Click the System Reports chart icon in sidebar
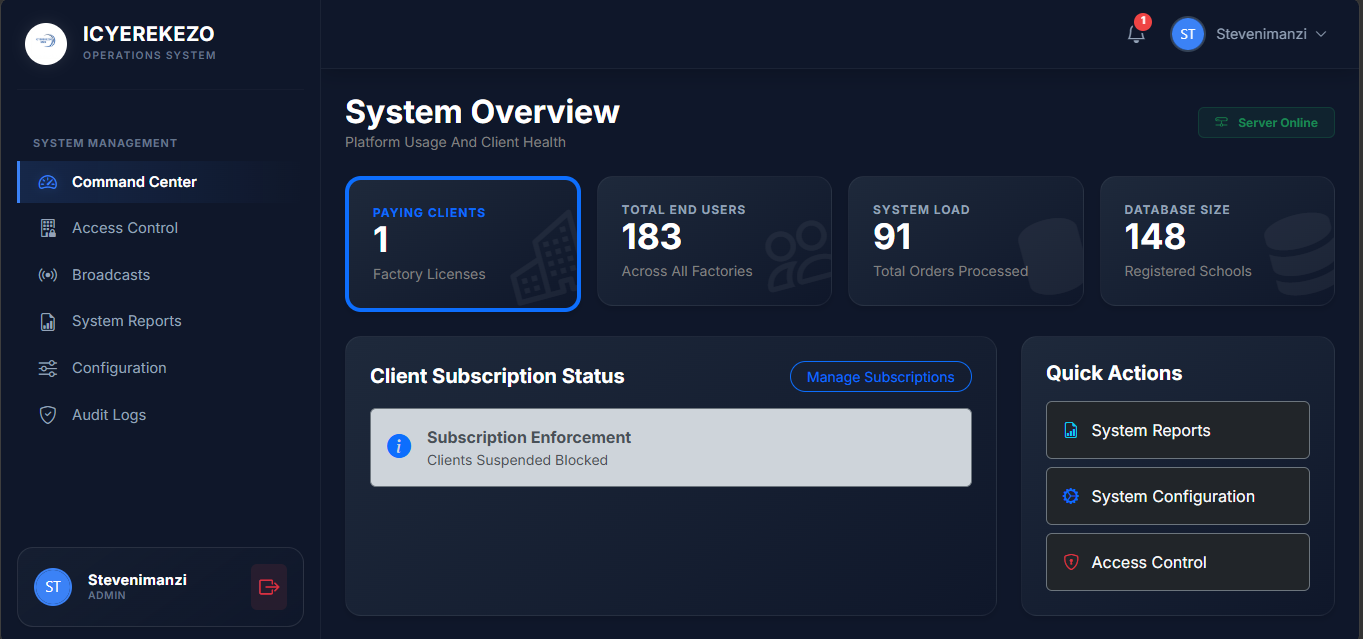 [x=48, y=321]
